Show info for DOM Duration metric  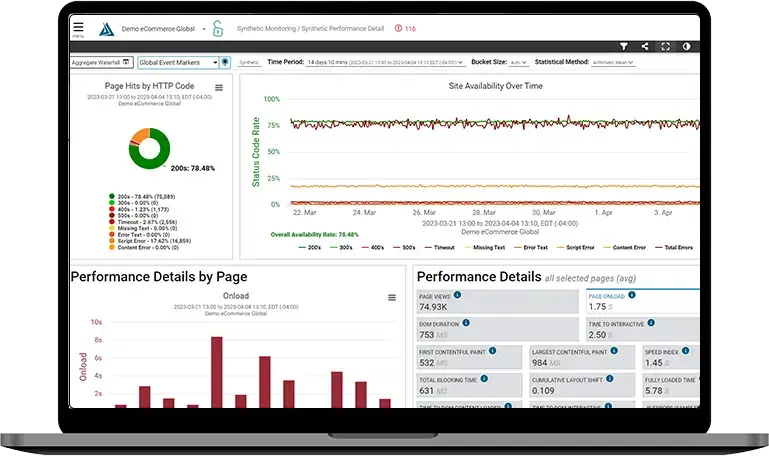tap(466, 323)
